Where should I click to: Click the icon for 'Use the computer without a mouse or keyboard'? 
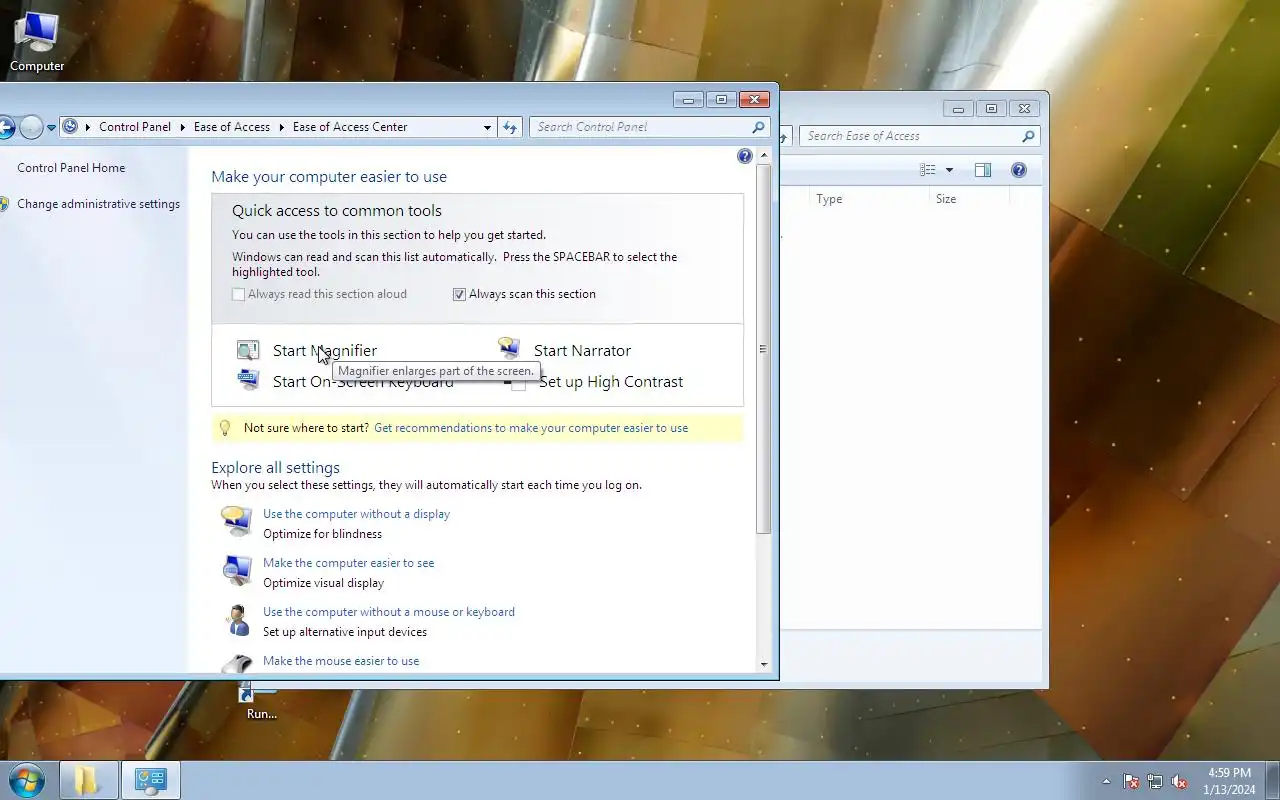point(237,619)
